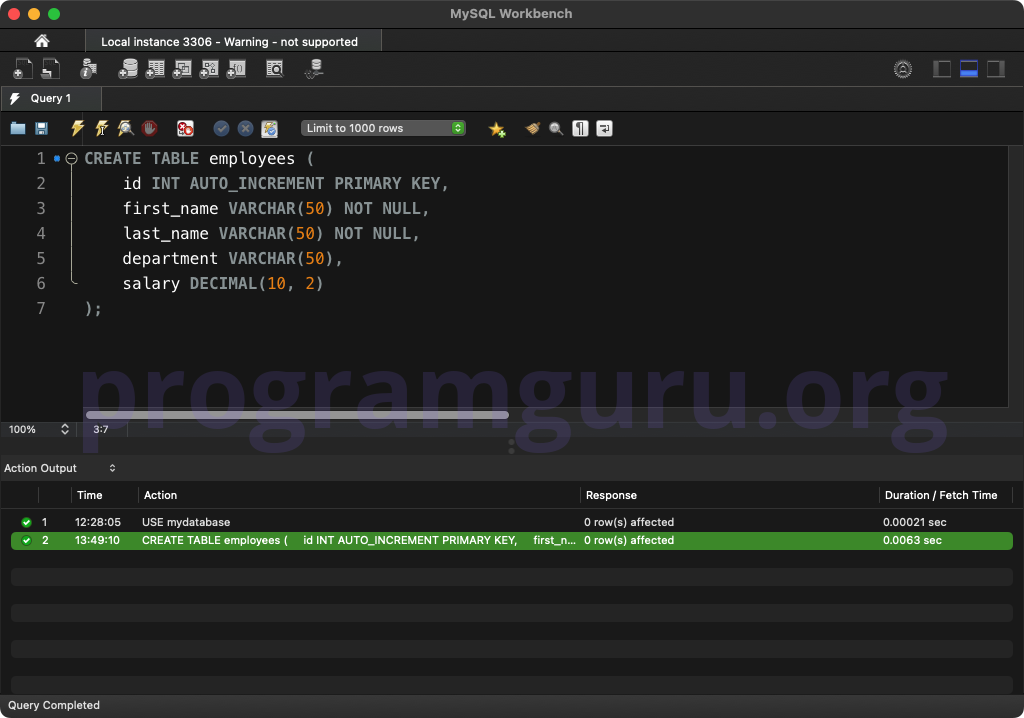
Task: Open the object inspector icon
Action: point(88,69)
